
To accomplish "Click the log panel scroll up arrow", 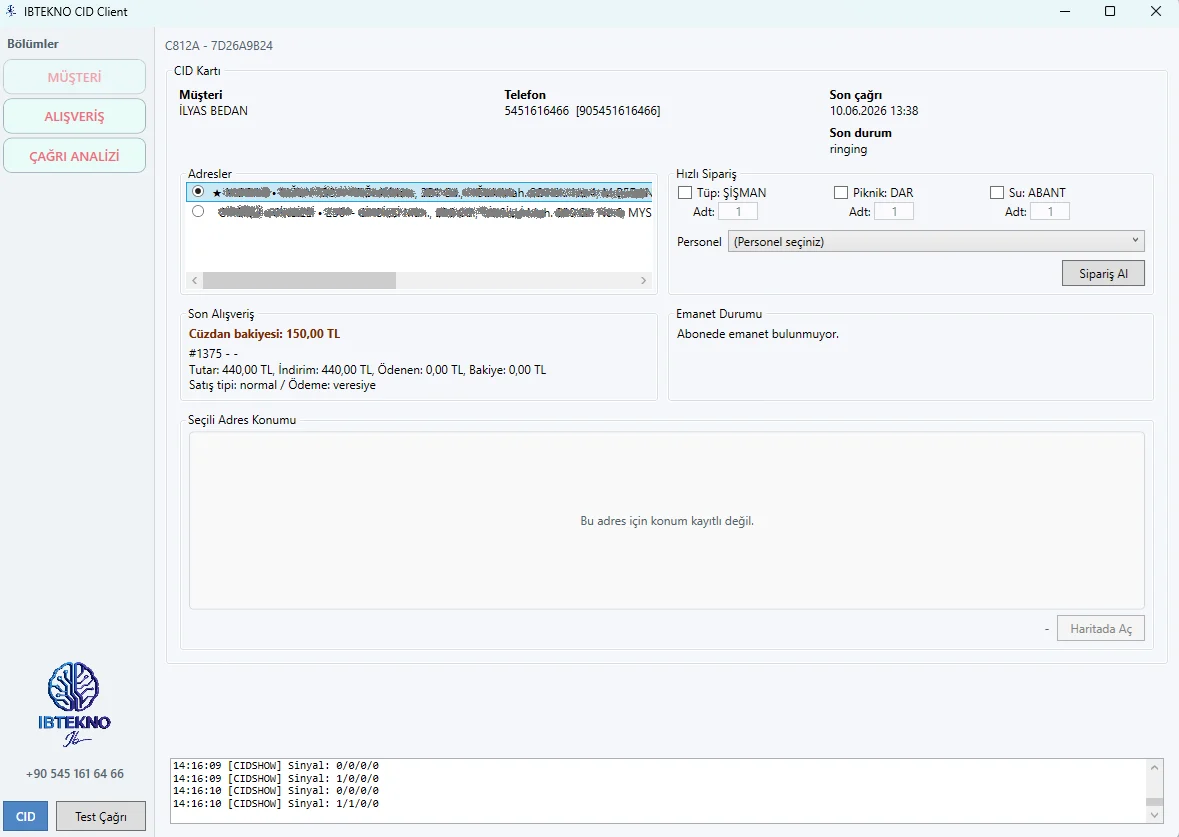I will pos(1155,767).
